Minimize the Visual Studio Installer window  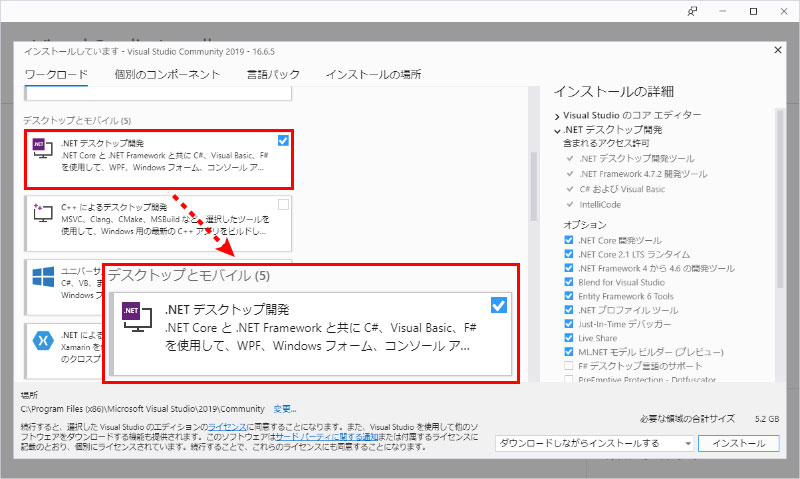(722, 11)
